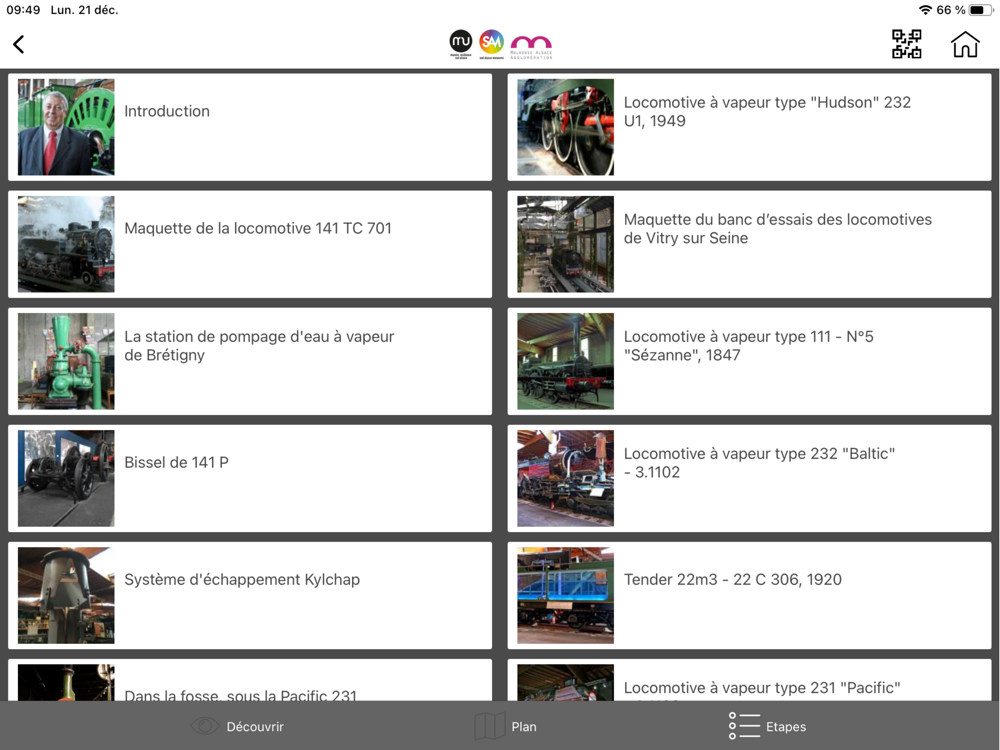This screenshot has width=1000, height=750.
Task: Tap the map icon for Plan
Action: (490, 726)
